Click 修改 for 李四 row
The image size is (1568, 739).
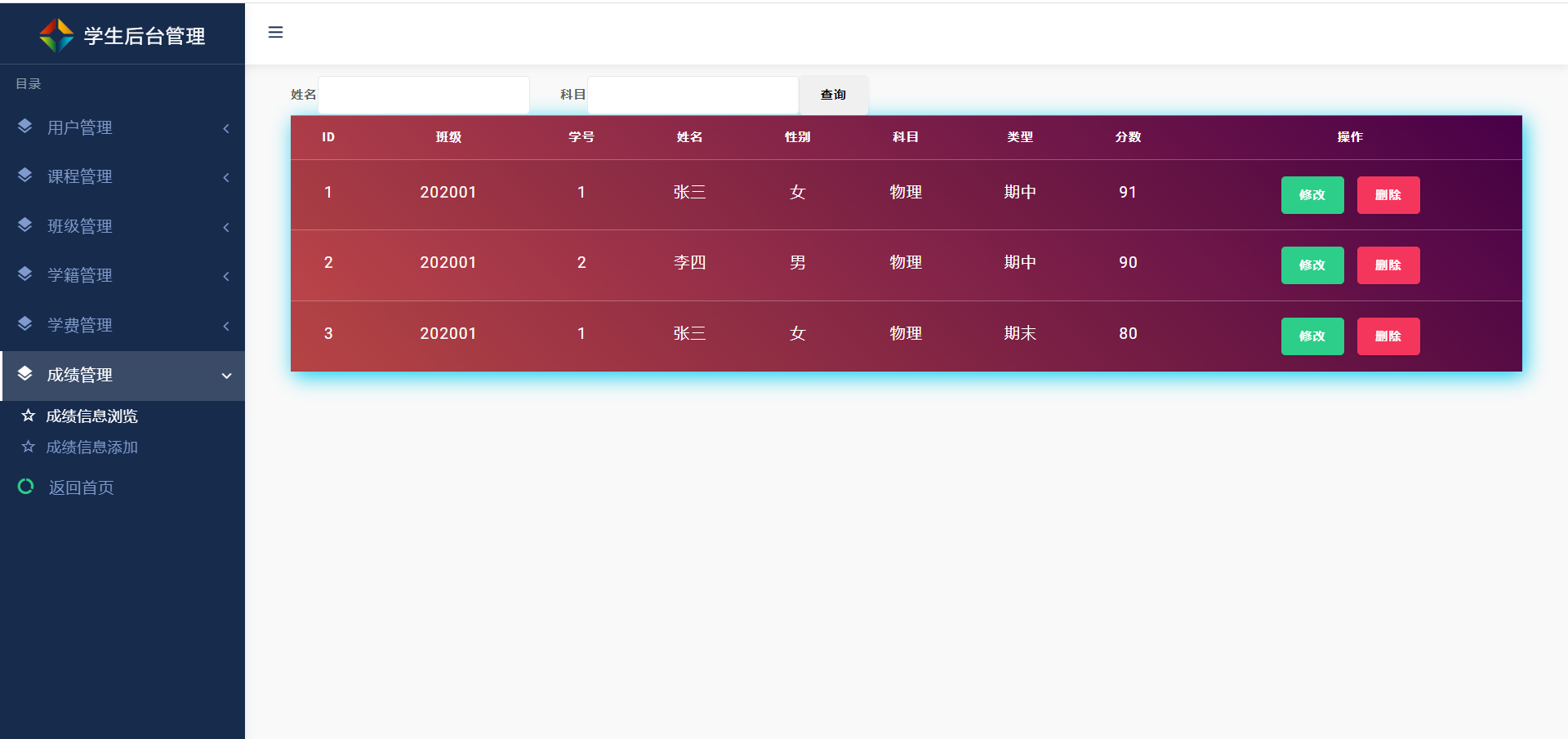1312,265
